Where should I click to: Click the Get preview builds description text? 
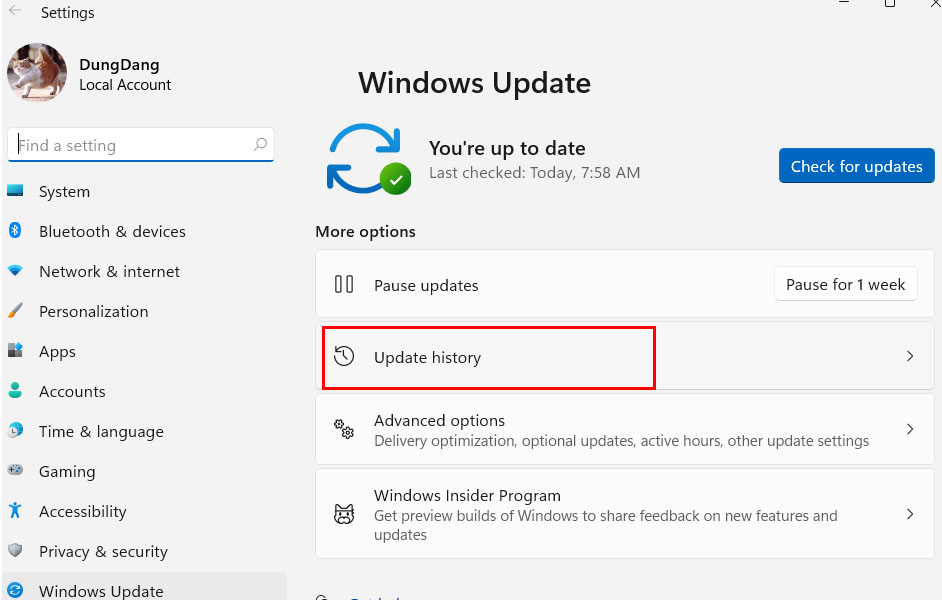coord(606,525)
